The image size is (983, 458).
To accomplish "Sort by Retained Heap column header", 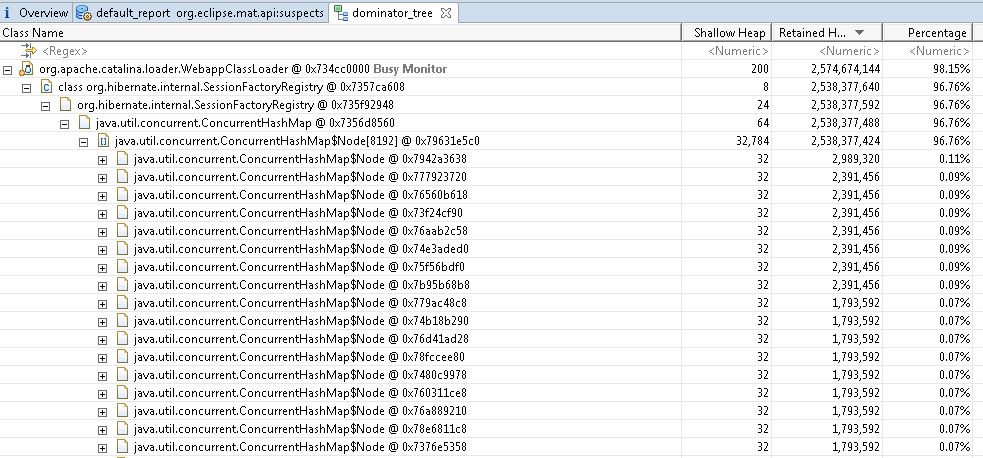I will coord(828,33).
